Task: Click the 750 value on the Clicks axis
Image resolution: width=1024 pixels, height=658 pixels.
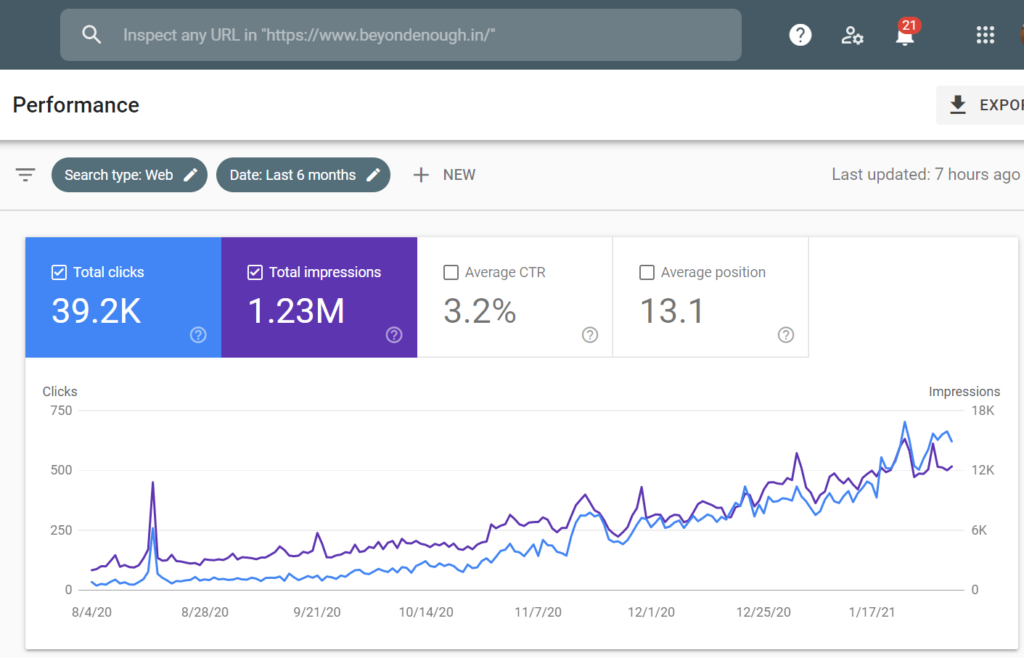Action: [61, 411]
